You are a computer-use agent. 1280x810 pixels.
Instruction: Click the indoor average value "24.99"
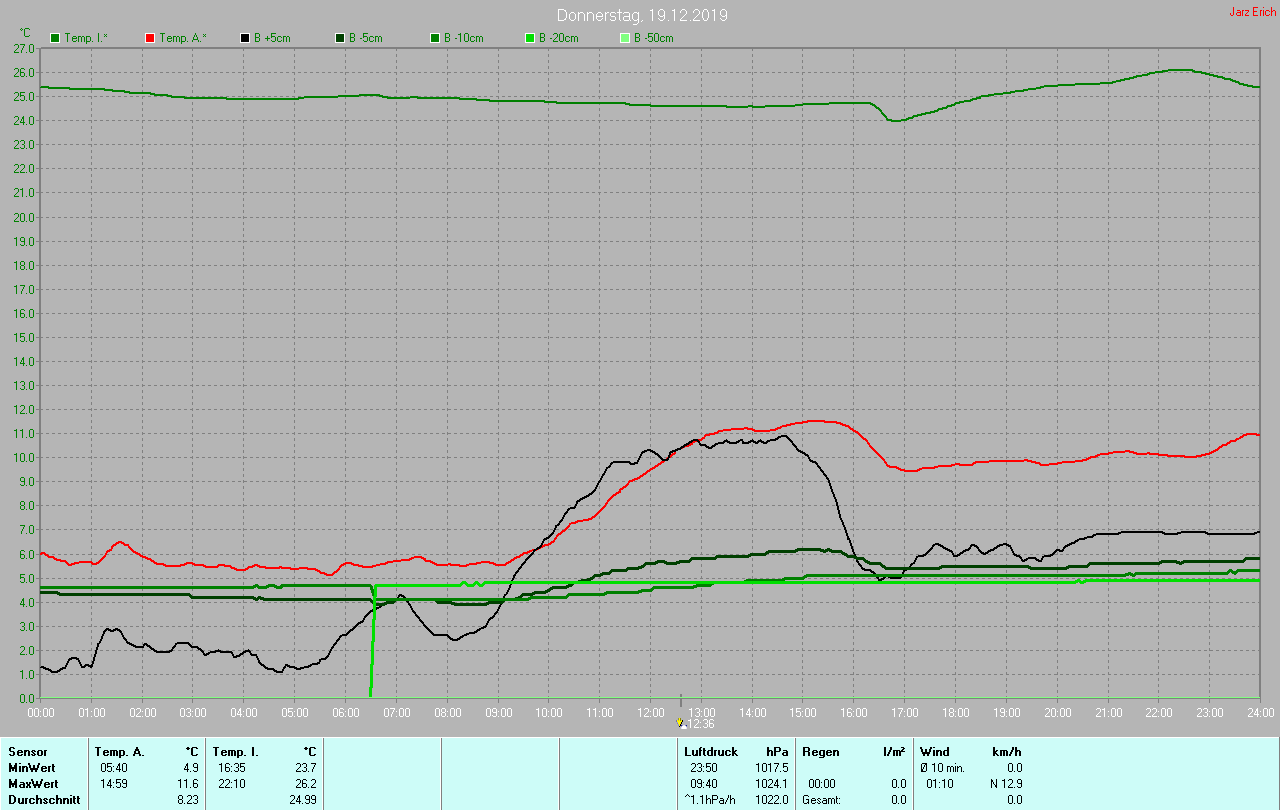[303, 800]
